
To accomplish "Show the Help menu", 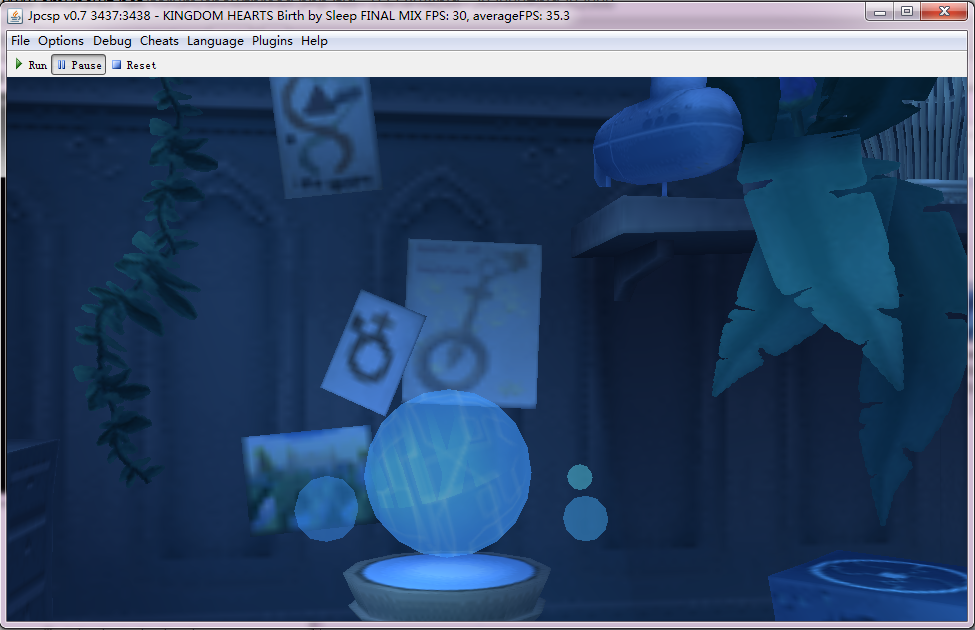I will coord(314,41).
